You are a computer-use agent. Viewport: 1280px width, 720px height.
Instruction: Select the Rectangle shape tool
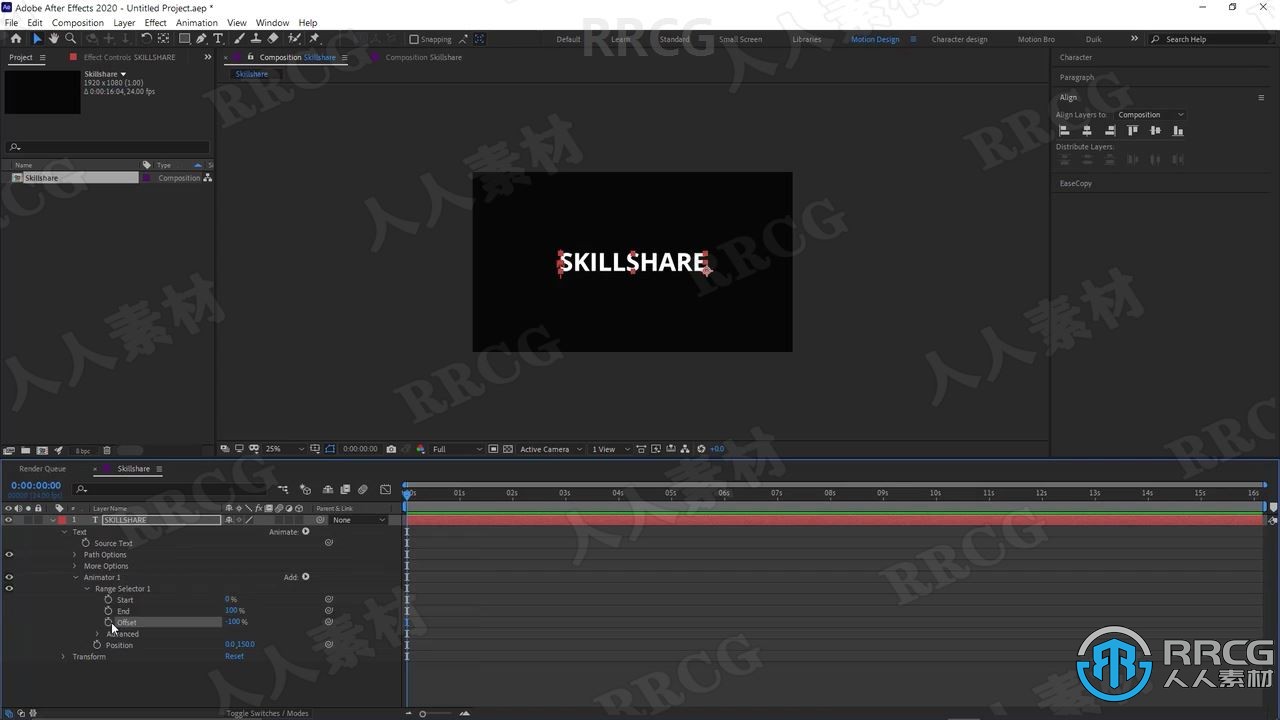coord(185,39)
